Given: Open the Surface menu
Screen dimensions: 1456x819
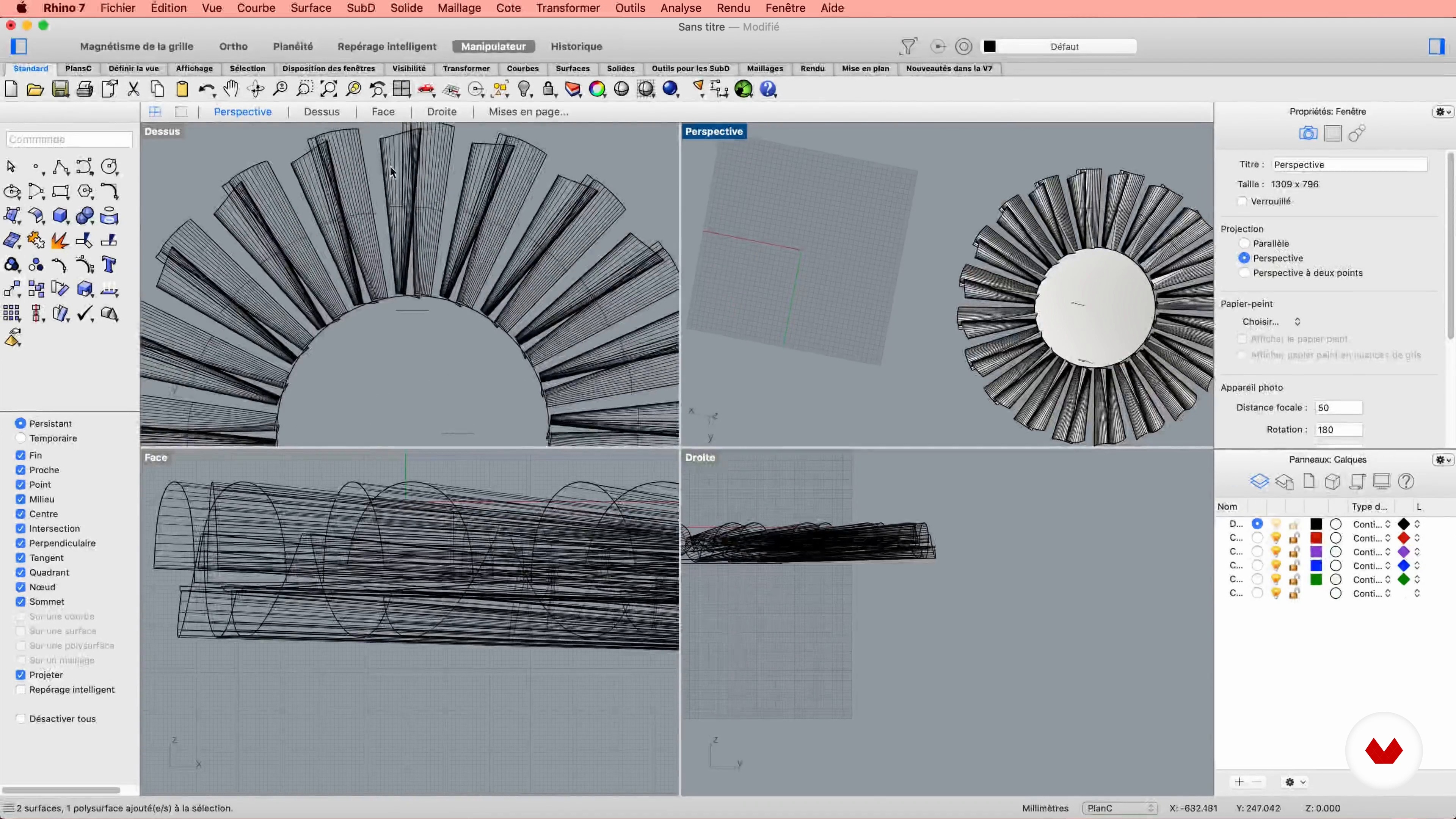Looking at the screenshot, I should click(x=310, y=8).
